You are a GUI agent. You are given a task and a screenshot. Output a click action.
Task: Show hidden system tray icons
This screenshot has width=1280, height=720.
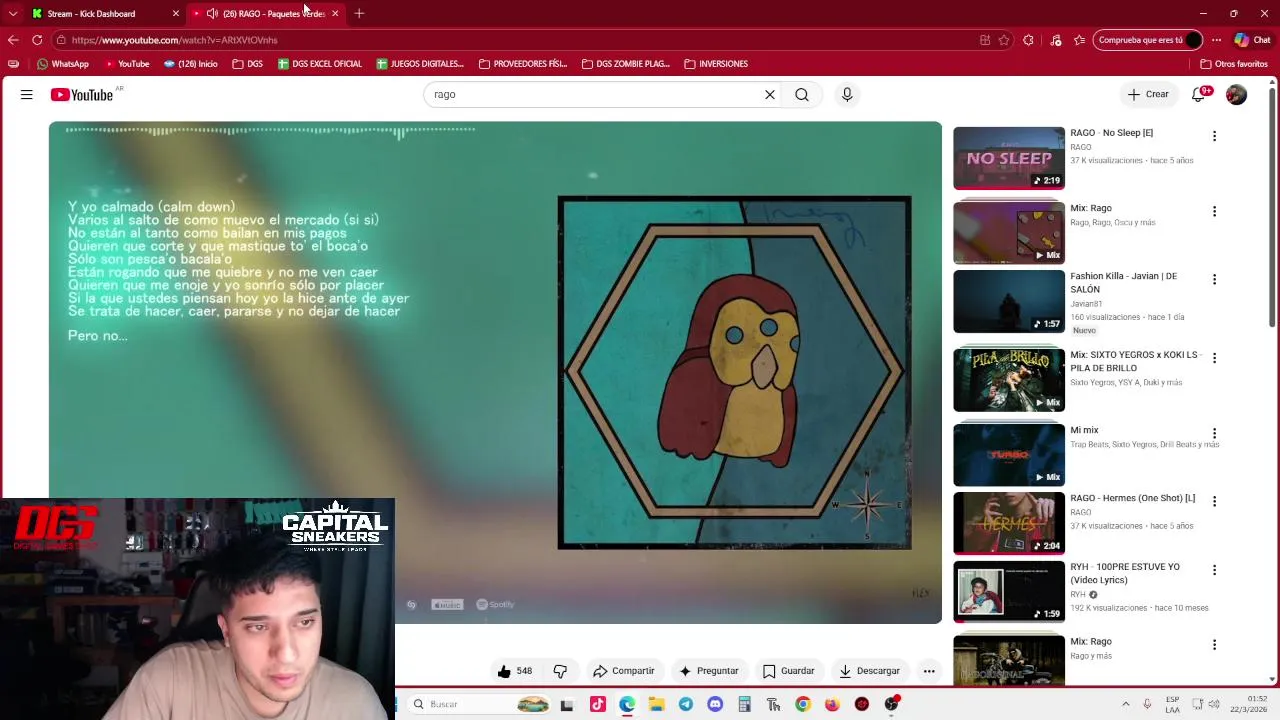pyautogui.click(x=1125, y=704)
